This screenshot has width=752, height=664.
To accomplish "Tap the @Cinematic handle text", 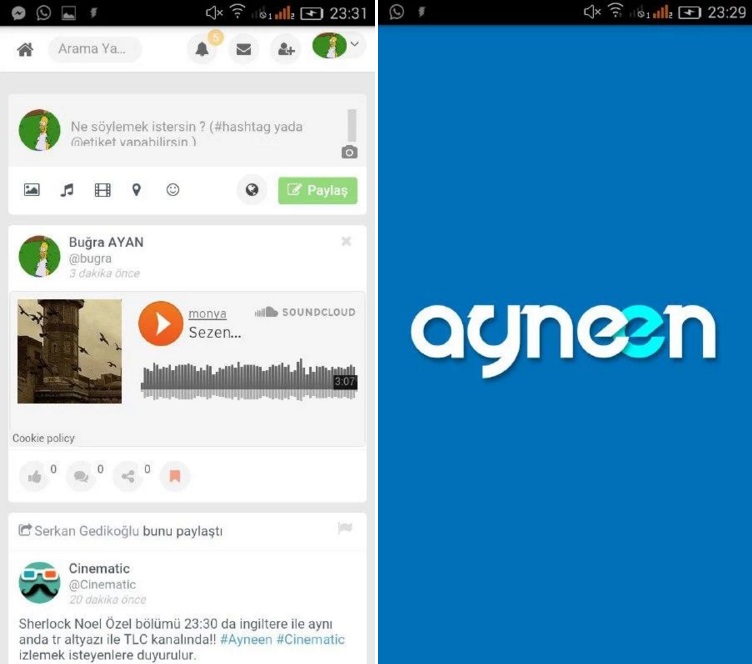I will [102, 585].
